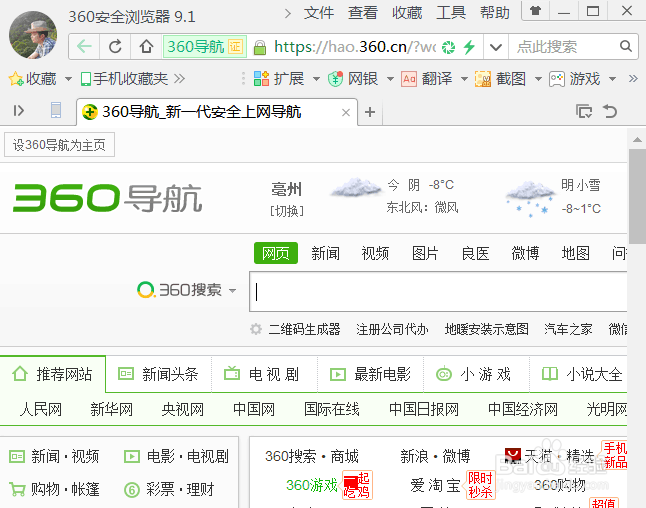Open the 新华网 link
Screen dimensions: 646x508
point(112,409)
